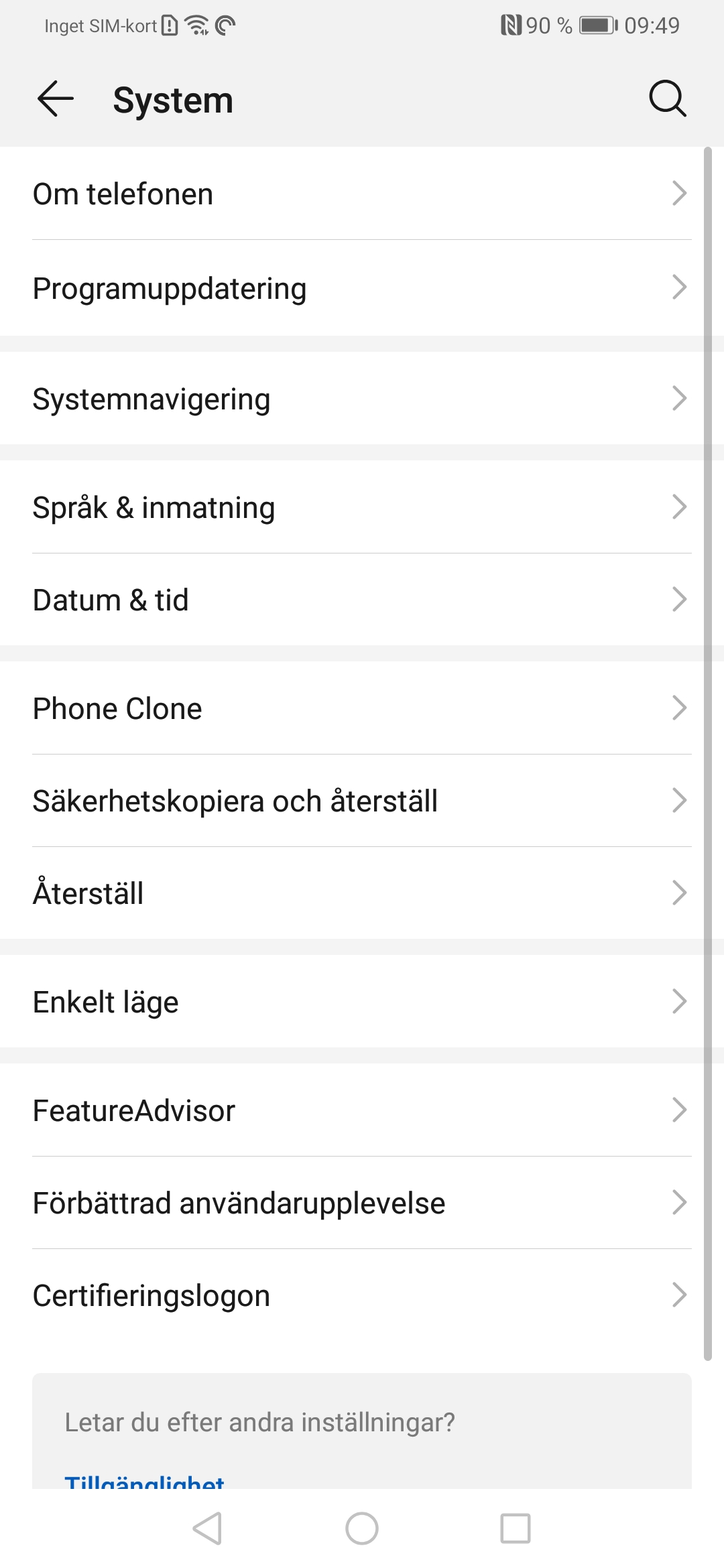
Task: Open Säkerhetskopiera och återställ
Action: click(235, 801)
